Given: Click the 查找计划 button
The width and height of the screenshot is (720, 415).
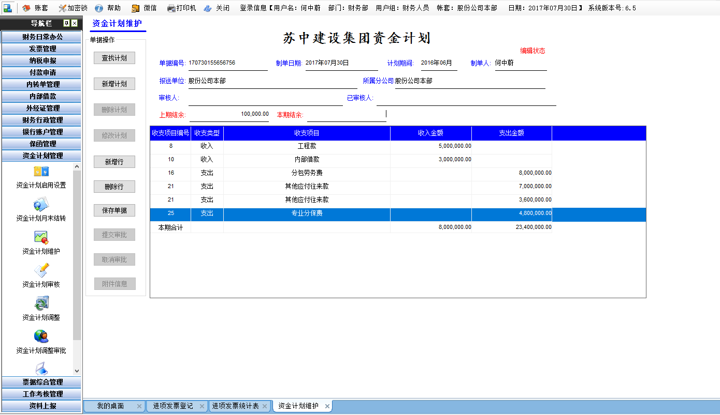Looking at the screenshot, I should point(114,58).
